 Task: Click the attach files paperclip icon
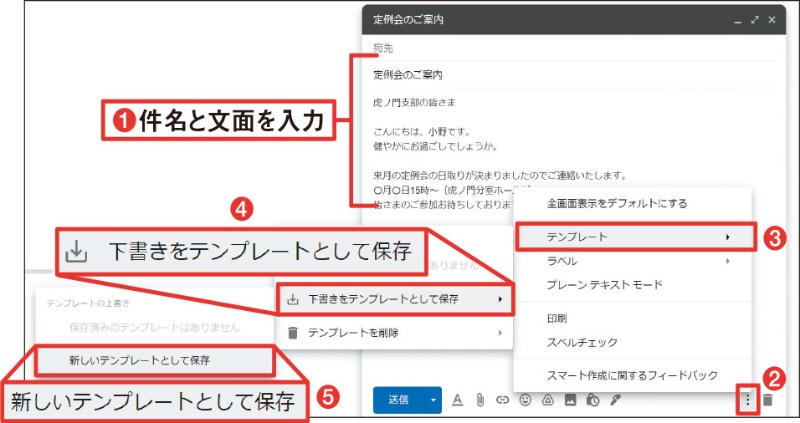coord(479,400)
